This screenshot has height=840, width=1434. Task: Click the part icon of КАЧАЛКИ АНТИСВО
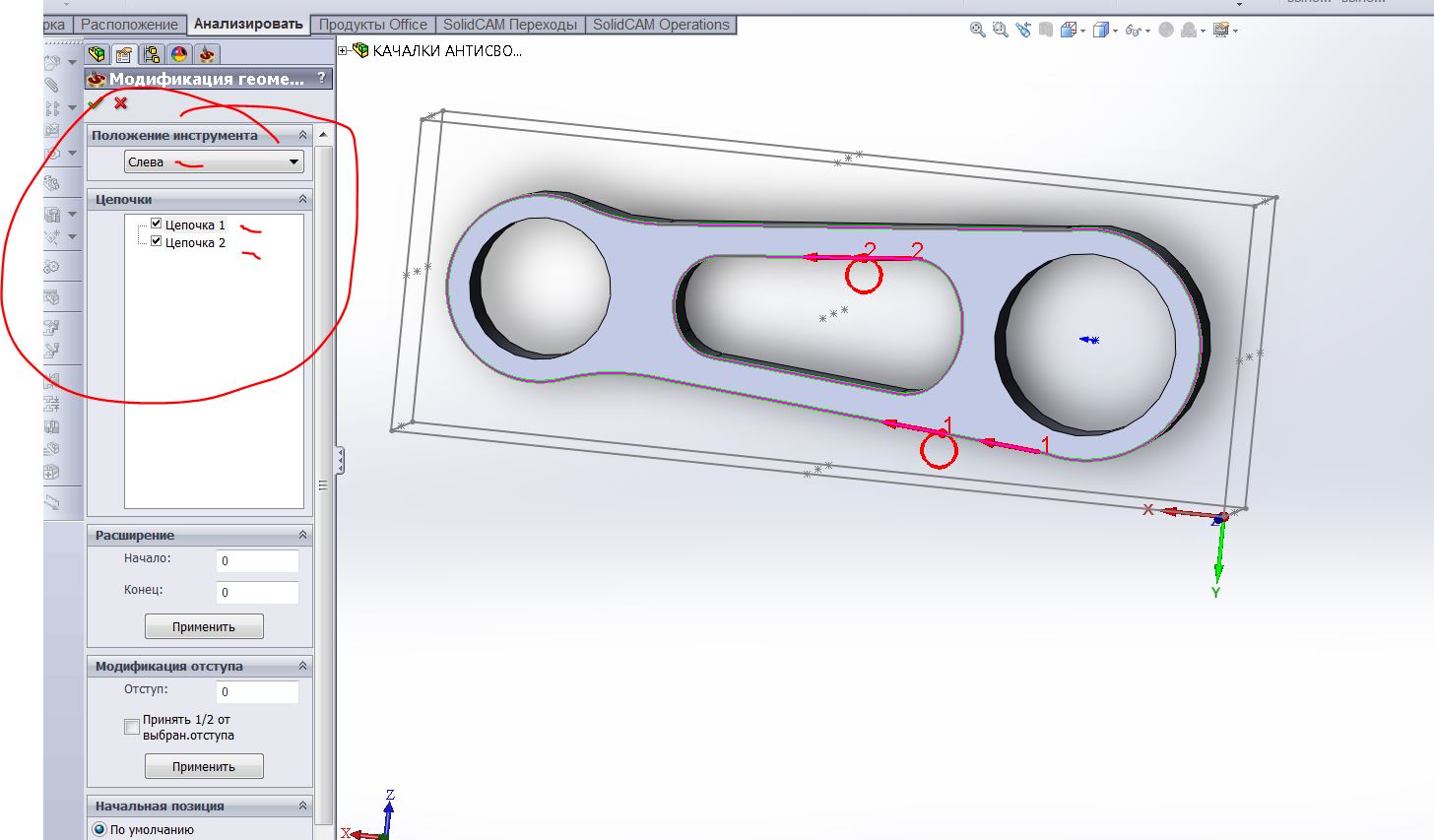tap(360, 50)
